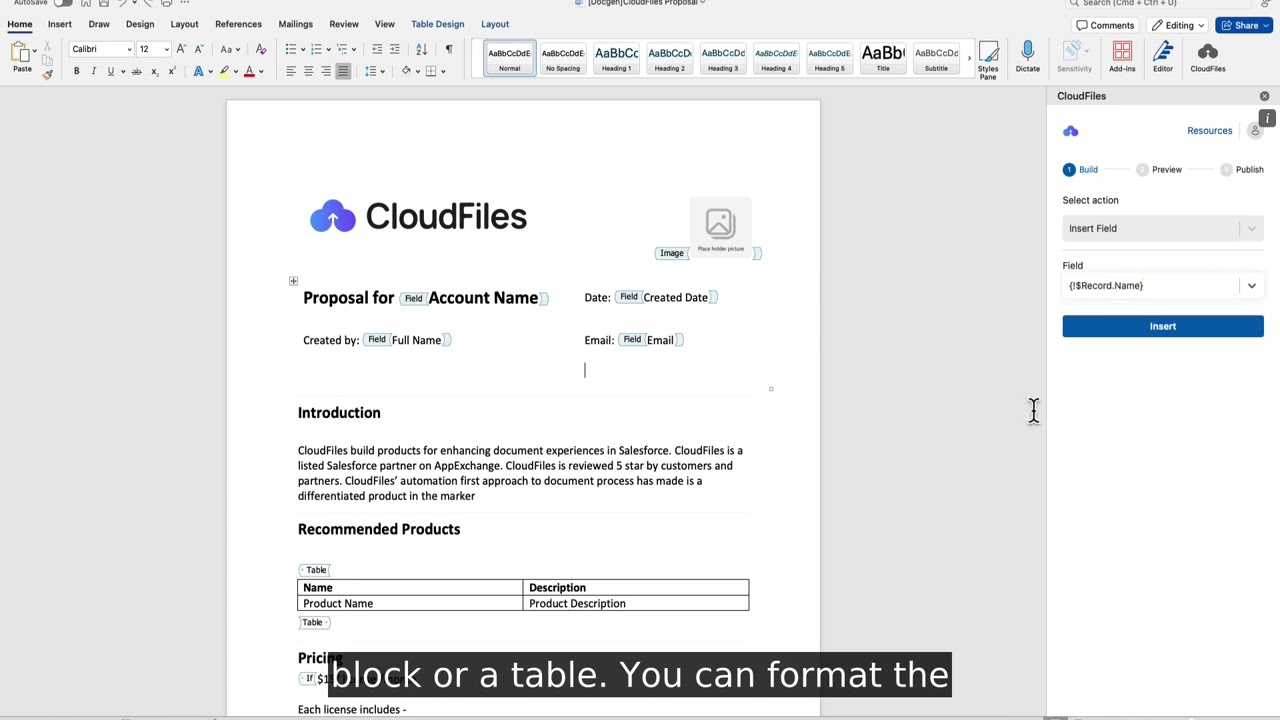Clear all formatting icon

coord(261,49)
